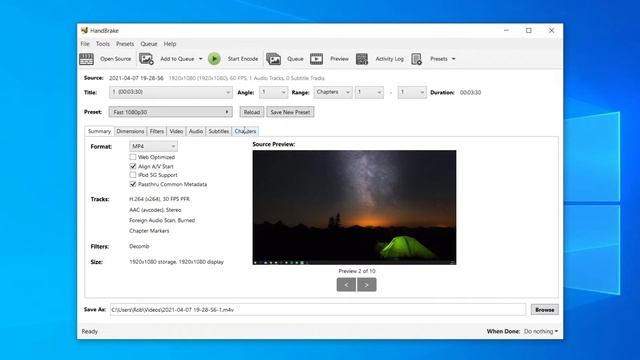The width and height of the screenshot is (640, 360).
Task: Show next preview image
Action: point(367,284)
